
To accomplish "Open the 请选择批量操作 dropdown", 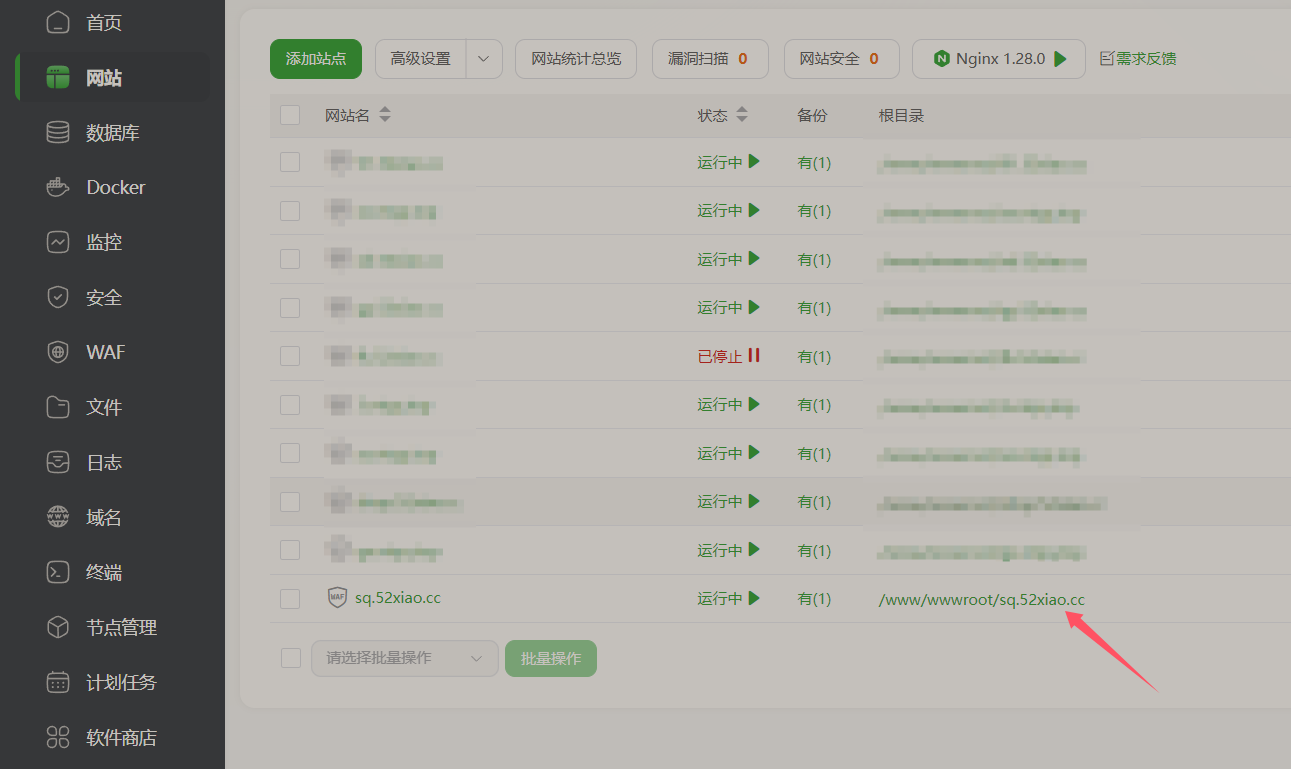I will pyautogui.click(x=405, y=658).
